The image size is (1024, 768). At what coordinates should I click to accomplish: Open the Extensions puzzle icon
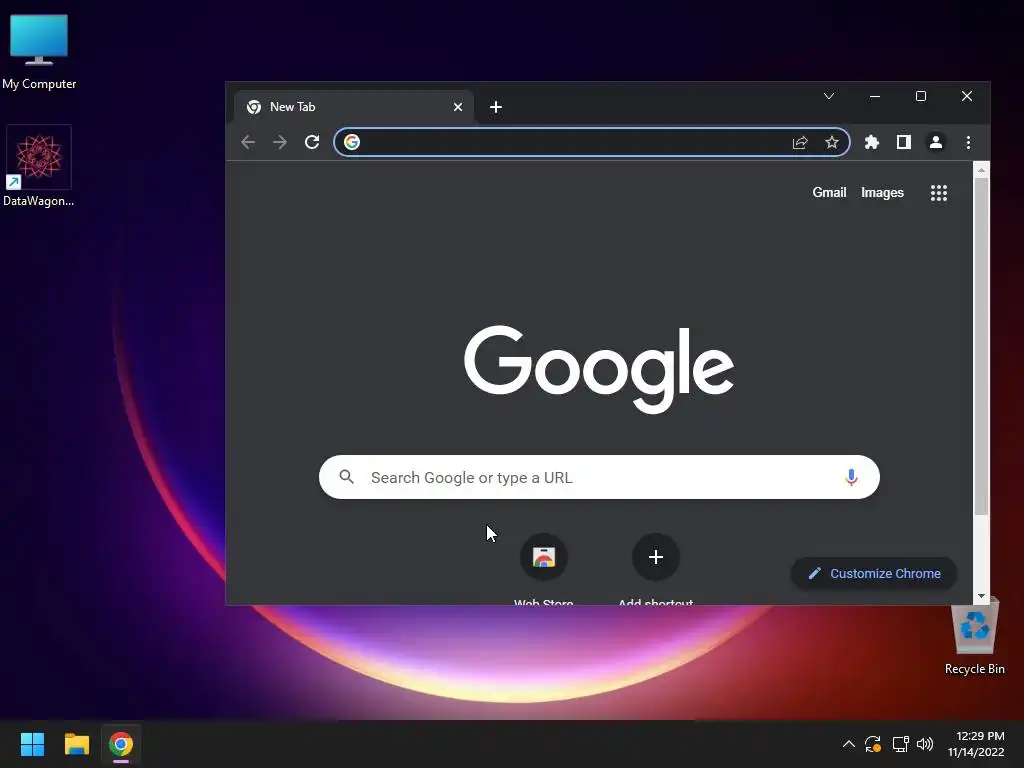coord(872,142)
